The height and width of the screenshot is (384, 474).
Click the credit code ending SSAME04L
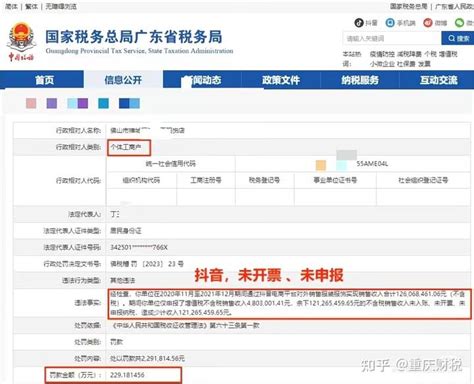pyautogui.click(x=372, y=164)
